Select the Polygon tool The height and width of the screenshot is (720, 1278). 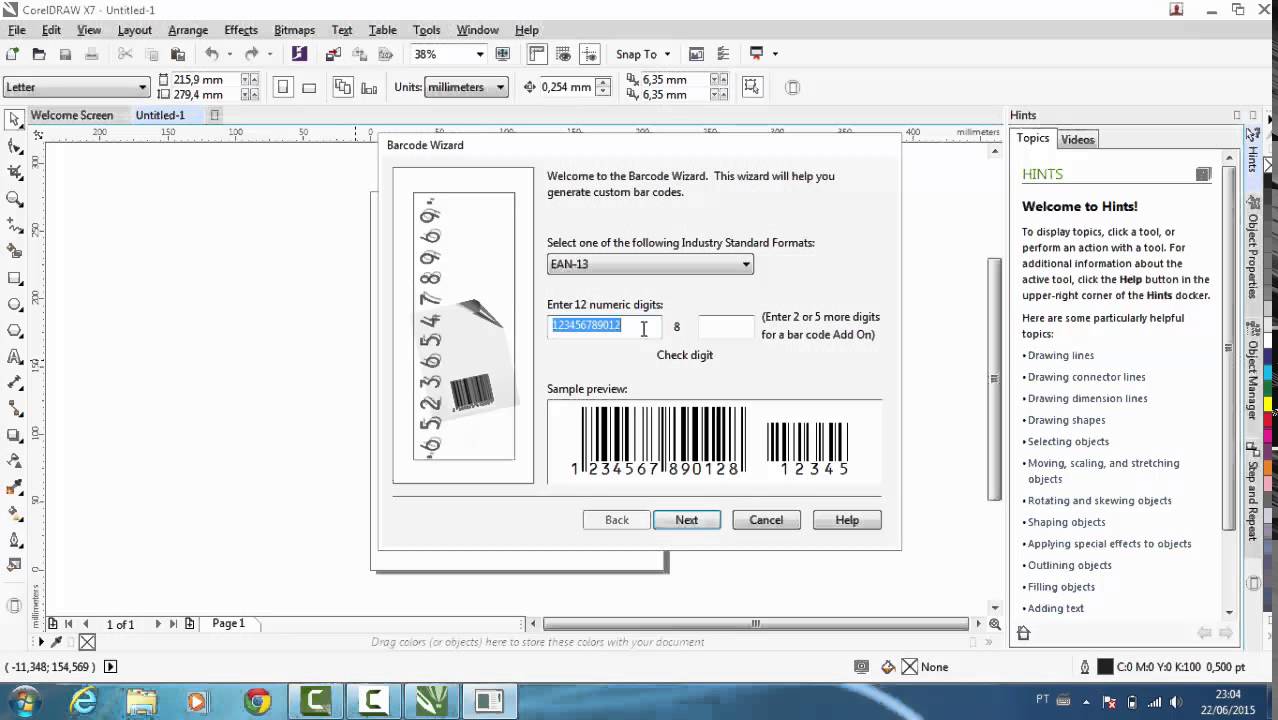(x=14, y=330)
